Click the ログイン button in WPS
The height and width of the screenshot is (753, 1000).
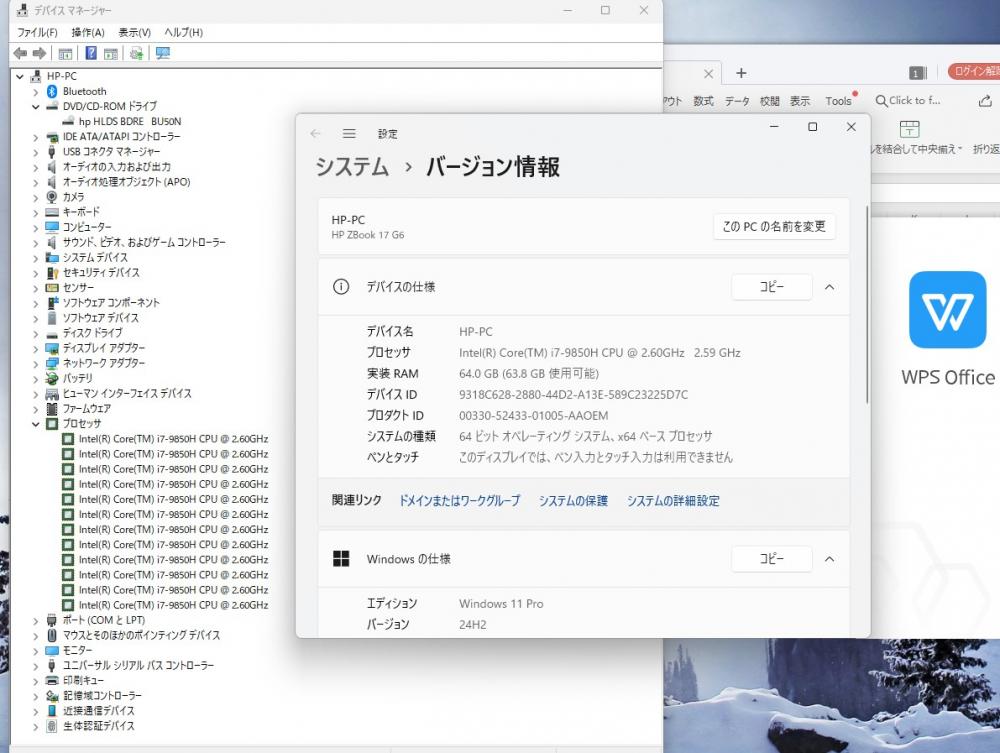(974, 71)
